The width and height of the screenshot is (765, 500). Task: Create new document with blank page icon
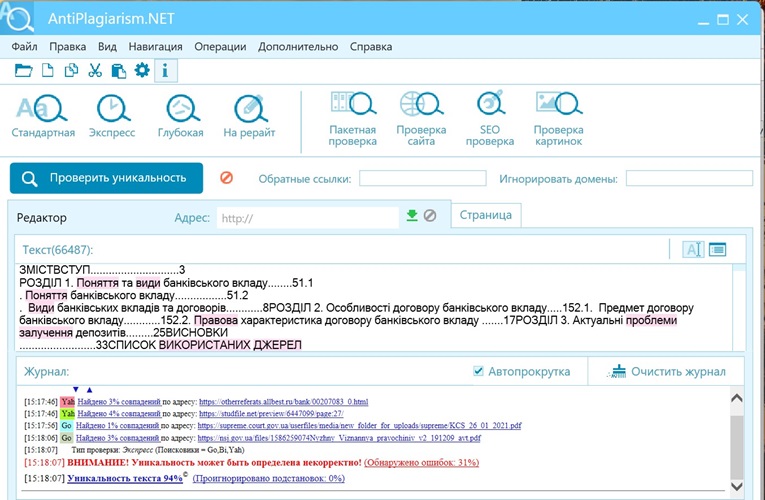47,71
